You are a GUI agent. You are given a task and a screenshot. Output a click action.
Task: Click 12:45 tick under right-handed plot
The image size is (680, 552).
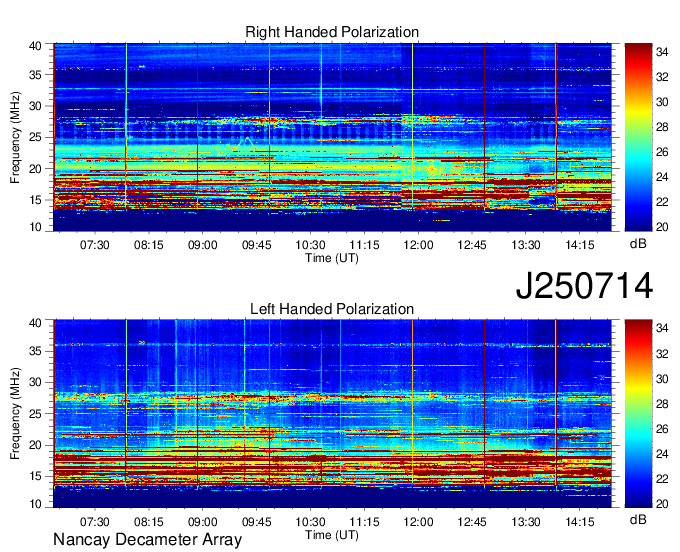(x=472, y=245)
